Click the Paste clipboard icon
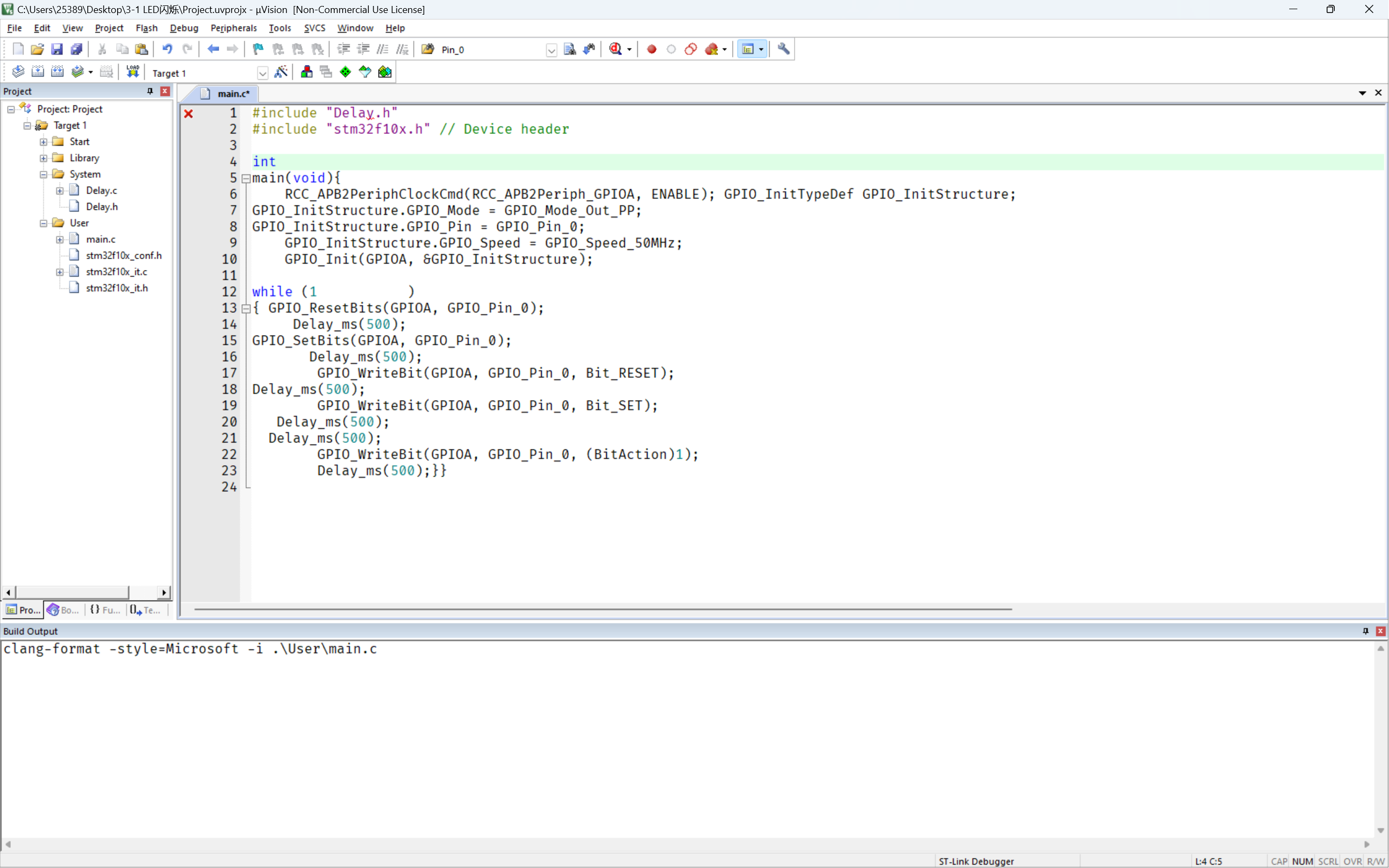 (x=141, y=49)
